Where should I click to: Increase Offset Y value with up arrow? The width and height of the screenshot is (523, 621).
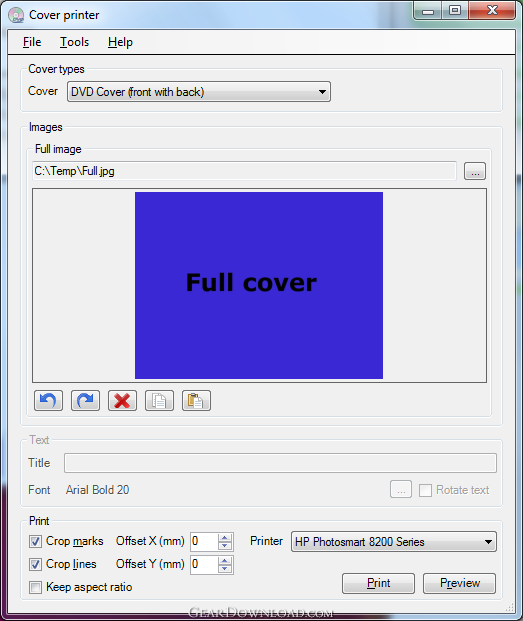[x=225, y=560]
